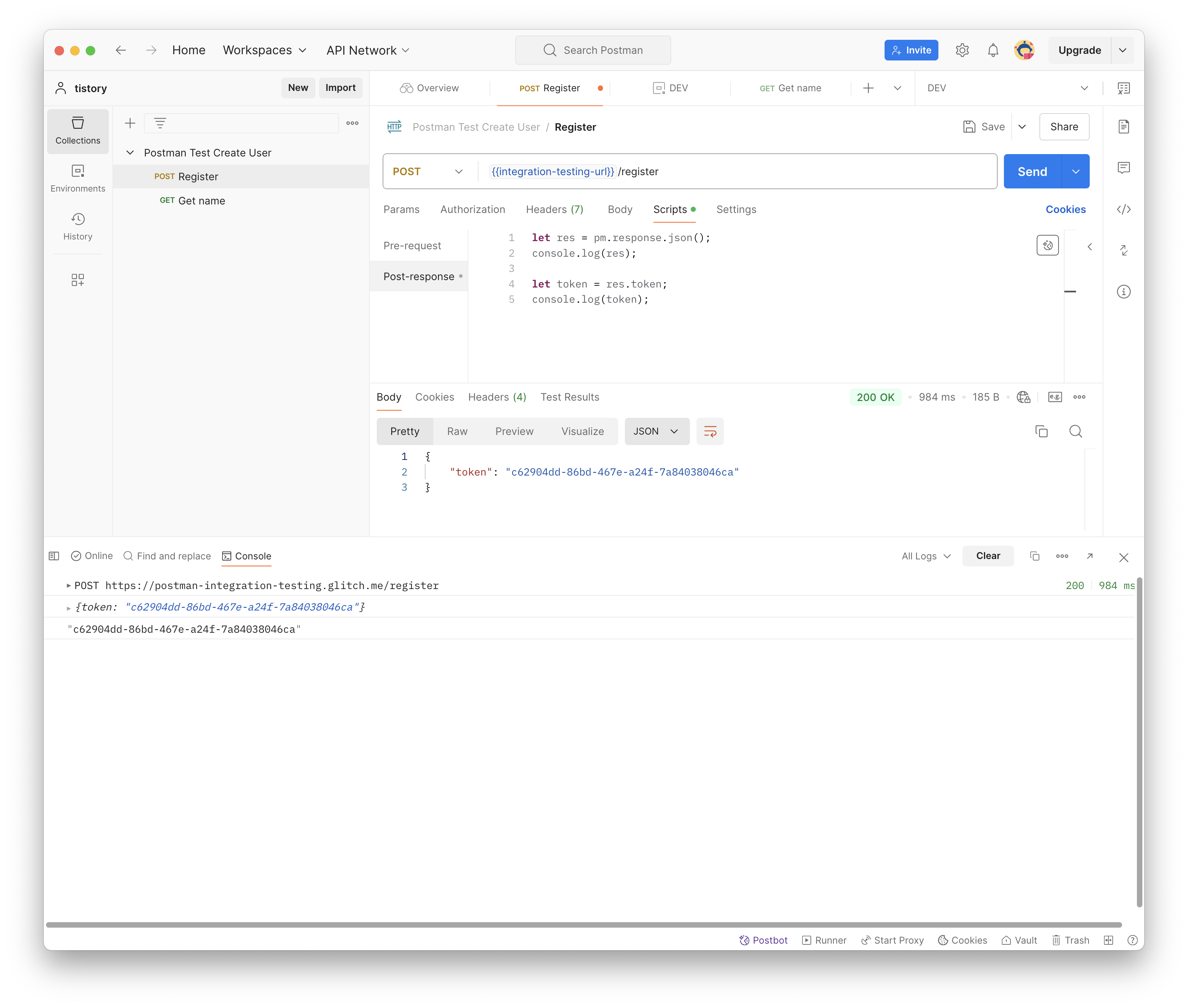Switch response view to Raw
The height and width of the screenshot is (1008, 1188).
[457, 431]
